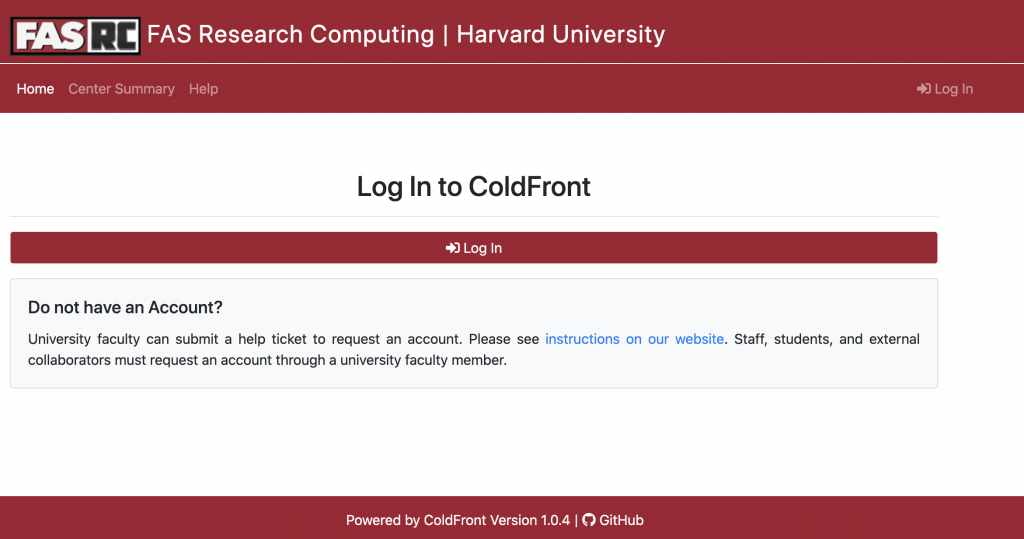
Task: Click the Harvard University text in the header
Action: (x=560, y=34)
